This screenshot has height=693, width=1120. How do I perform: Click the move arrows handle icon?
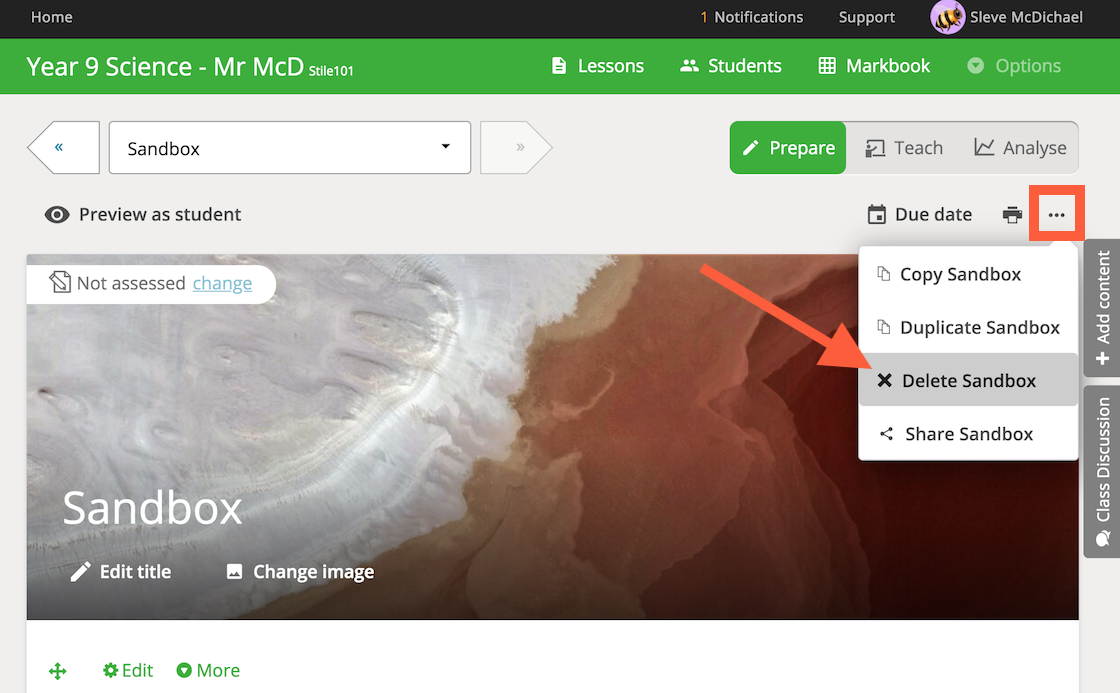58,671
